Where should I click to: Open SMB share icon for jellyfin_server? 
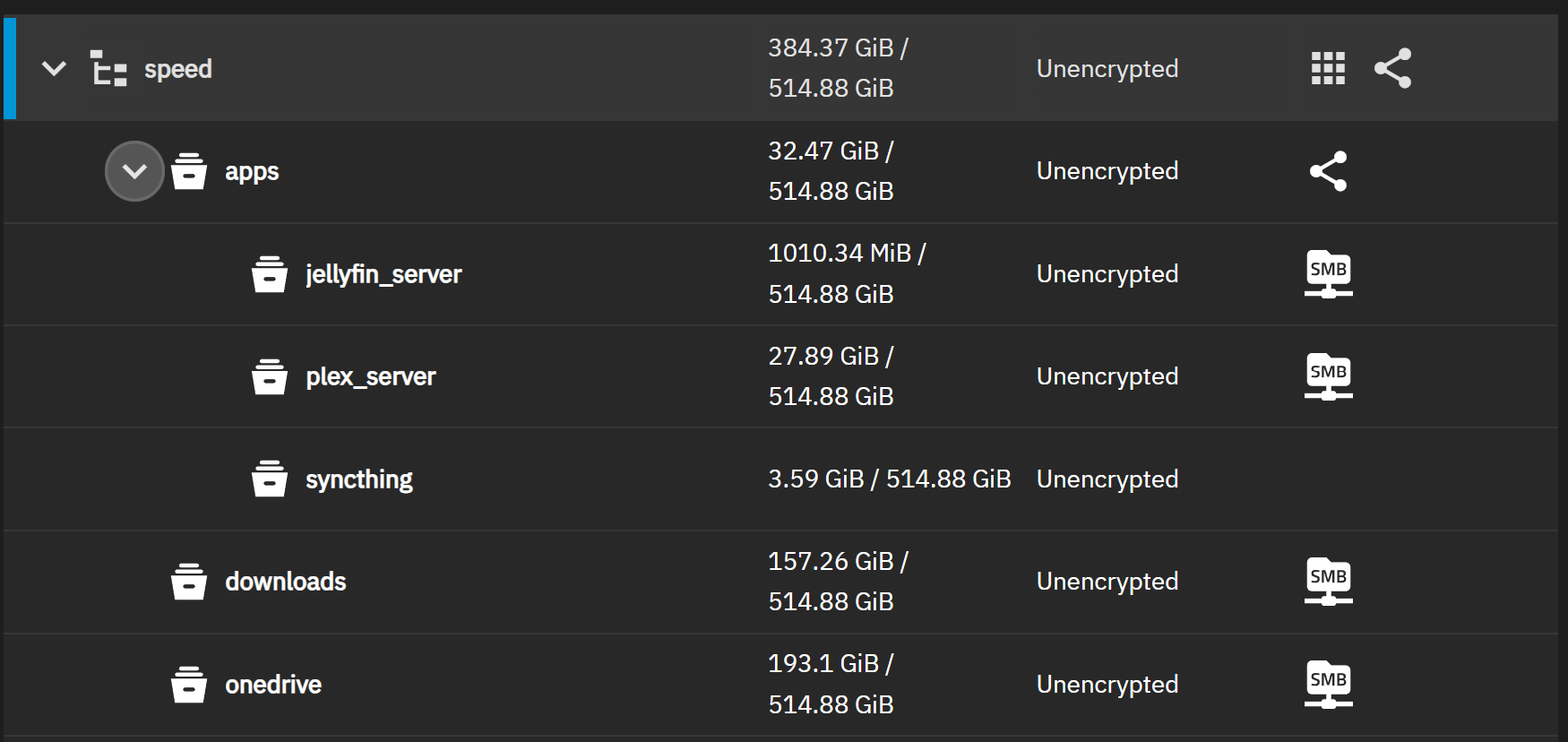(1329, 274)
